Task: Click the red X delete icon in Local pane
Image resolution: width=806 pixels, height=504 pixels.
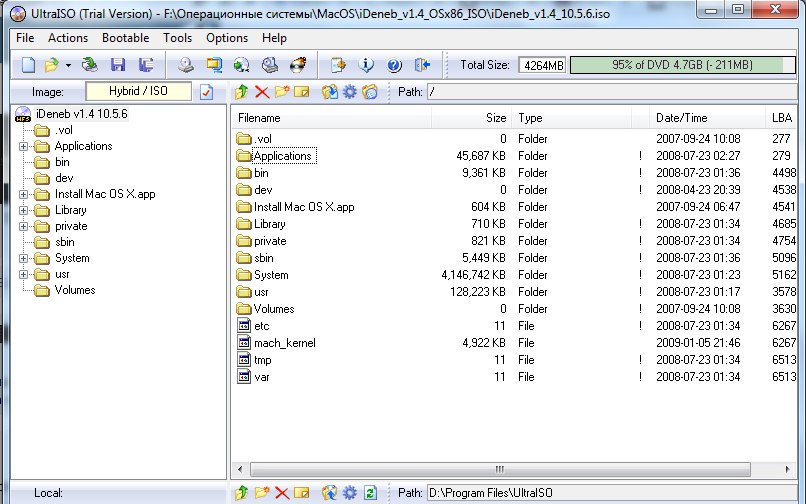Action: tap(282, 493)
